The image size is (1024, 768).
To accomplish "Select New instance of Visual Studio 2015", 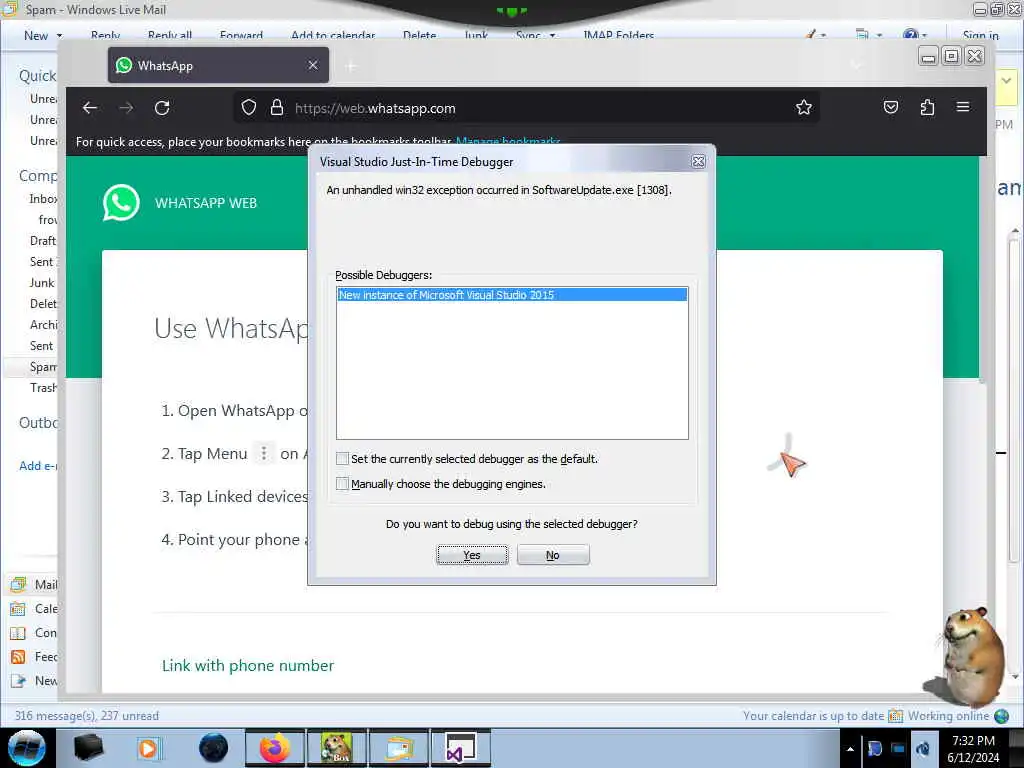I will coord(512,295).
